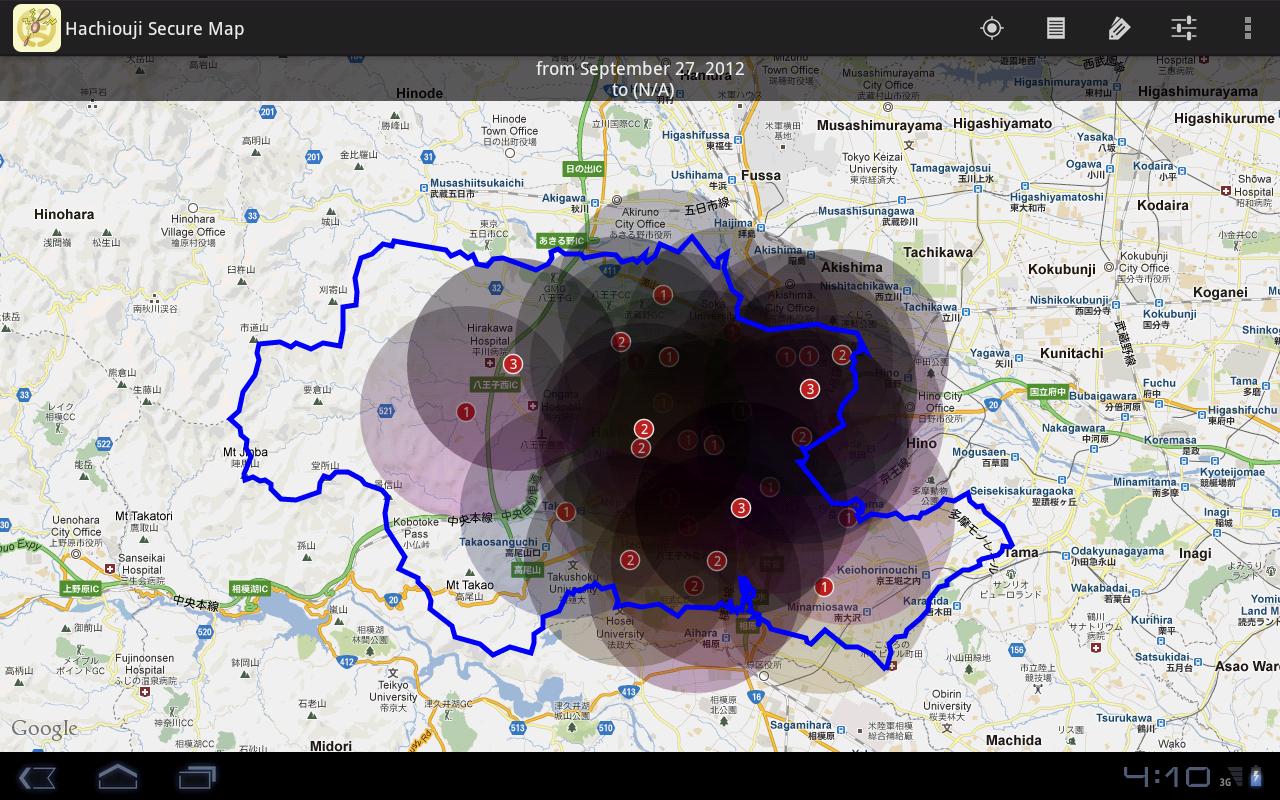Tap the 'Fussa' map label
The image size is (1280, 800).
761,175
